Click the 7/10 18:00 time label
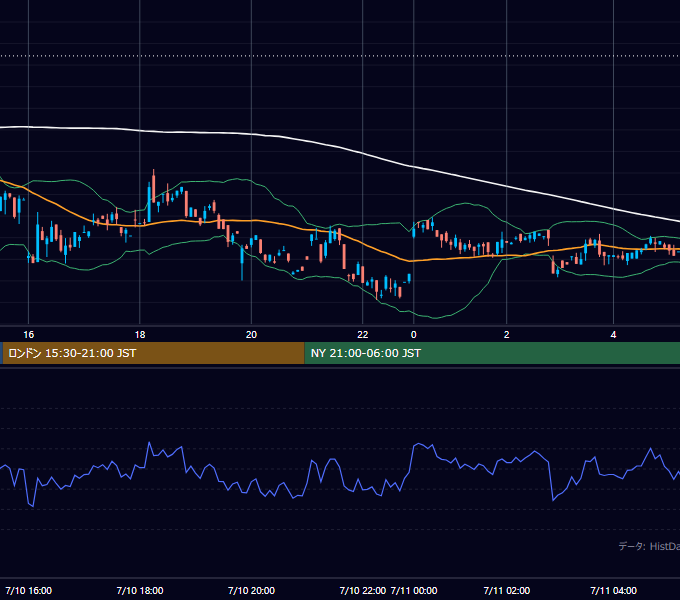Image resolution: width=680 pixels, height=600 pixels. (140, 590)
